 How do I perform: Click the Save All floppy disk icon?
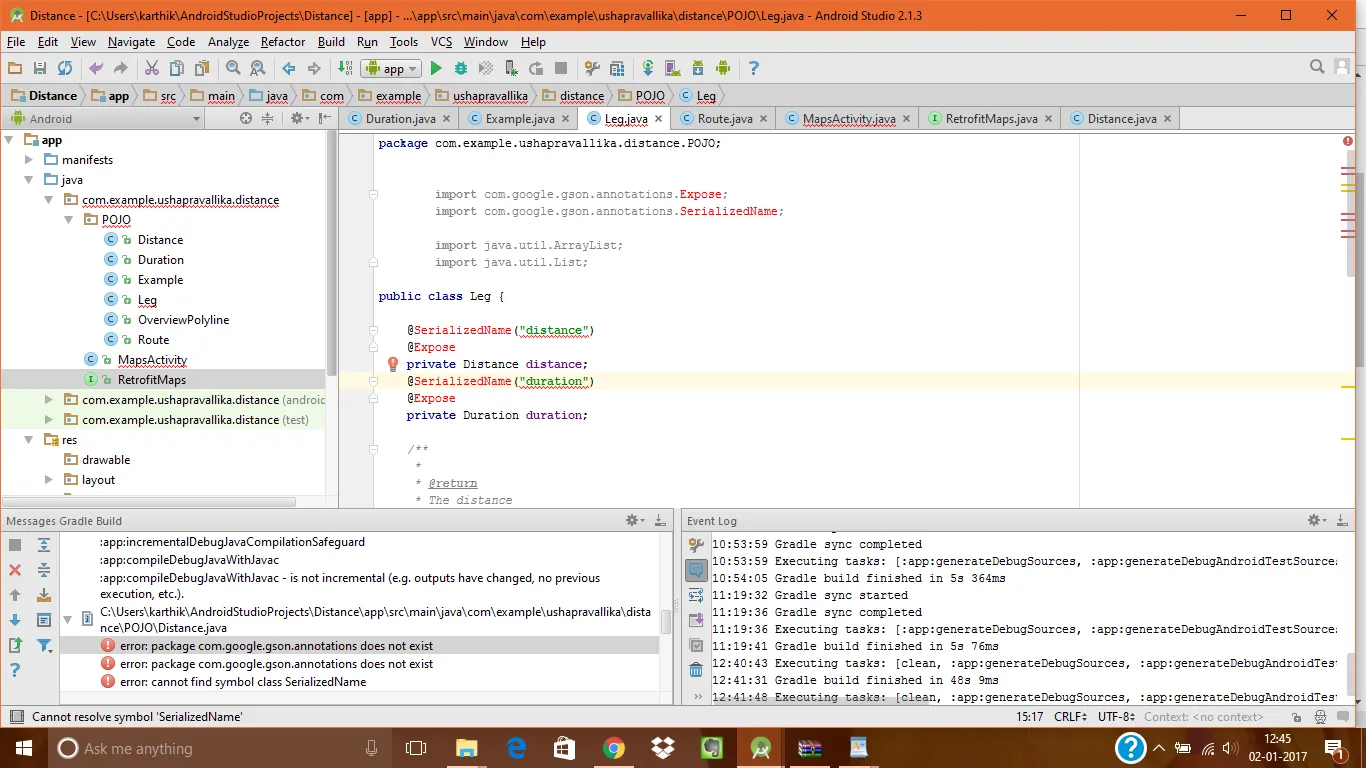click(x=40, y=68)
